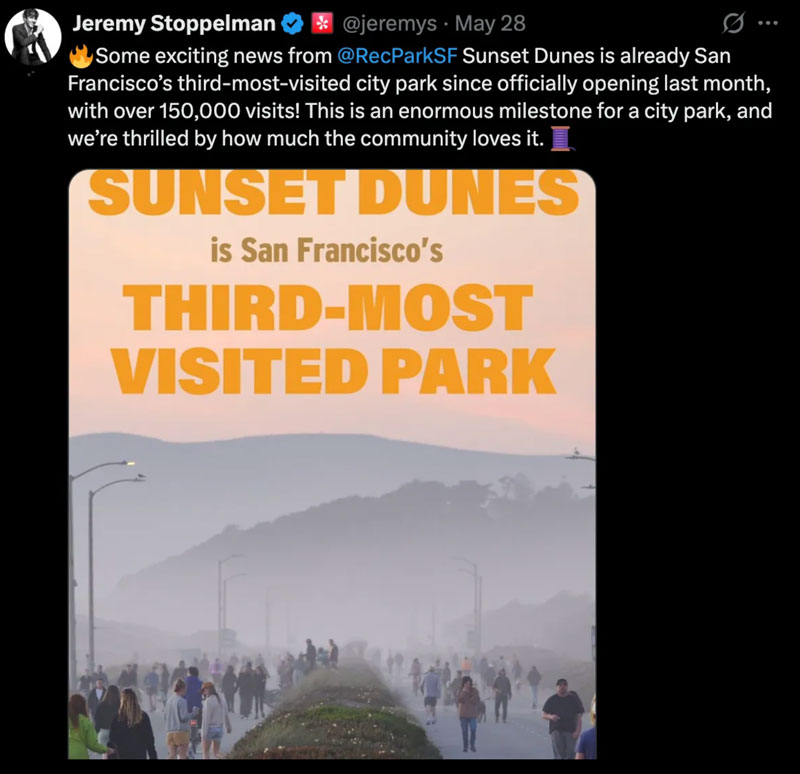Viewport: 800px width, 774px height.
Task: Click 'is San Francisco's' caption in image
Action: [326, 250]
